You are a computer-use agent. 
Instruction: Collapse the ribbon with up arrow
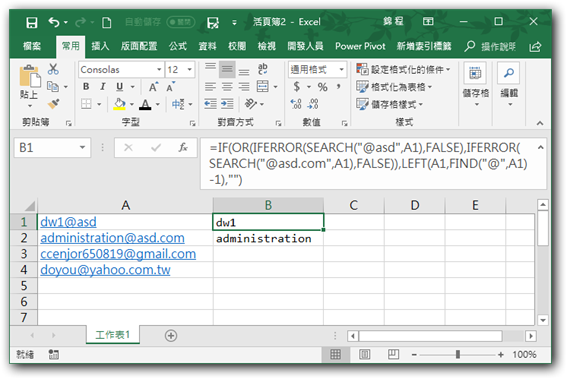pyautogui.click(x=540, y=123)
